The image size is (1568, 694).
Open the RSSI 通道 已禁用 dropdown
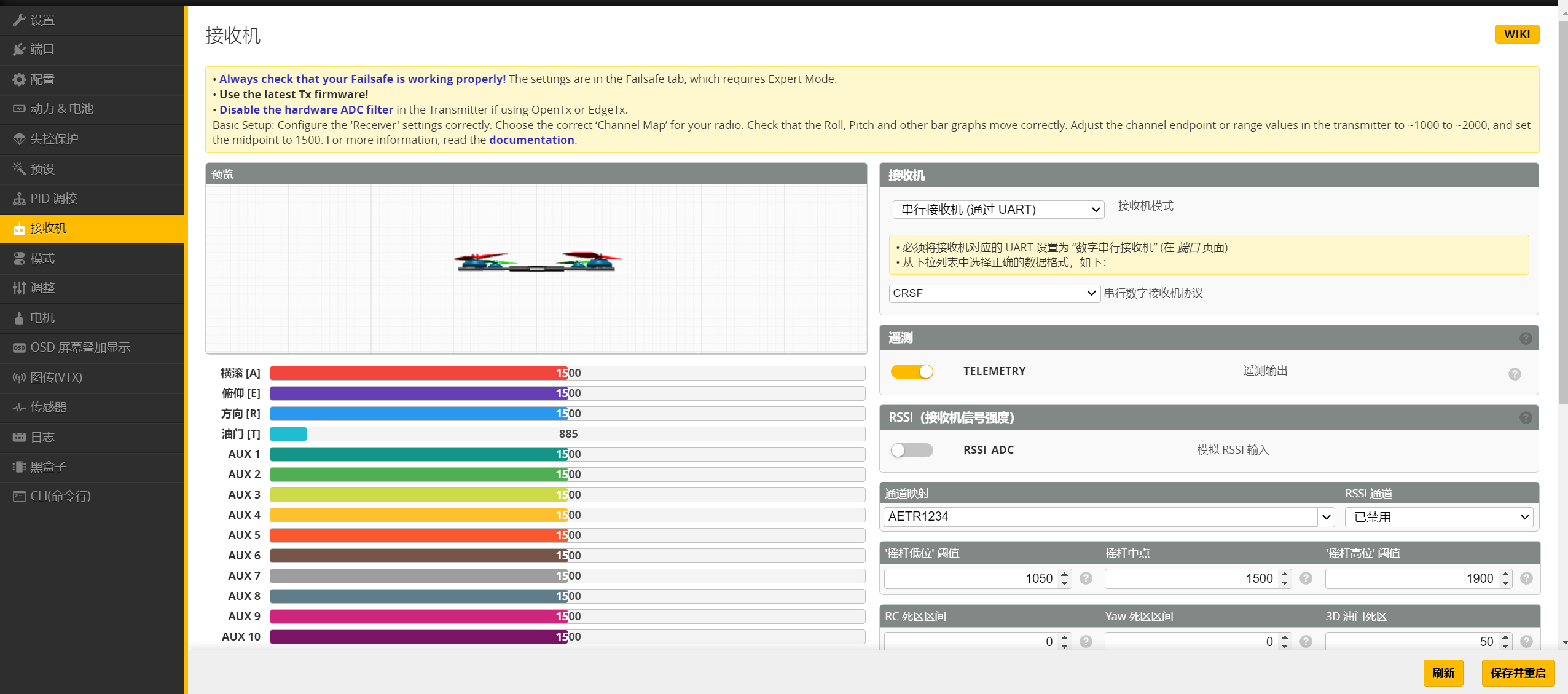tap(1439, 517)
